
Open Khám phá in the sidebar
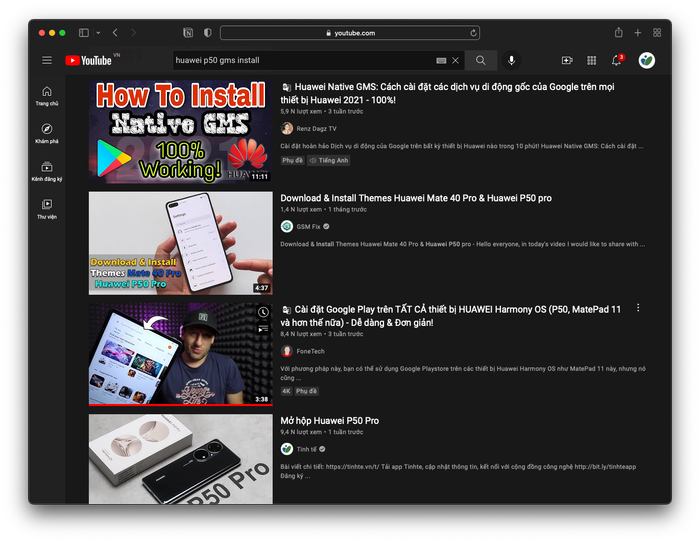pyautogui.click(x=47, y=133)
